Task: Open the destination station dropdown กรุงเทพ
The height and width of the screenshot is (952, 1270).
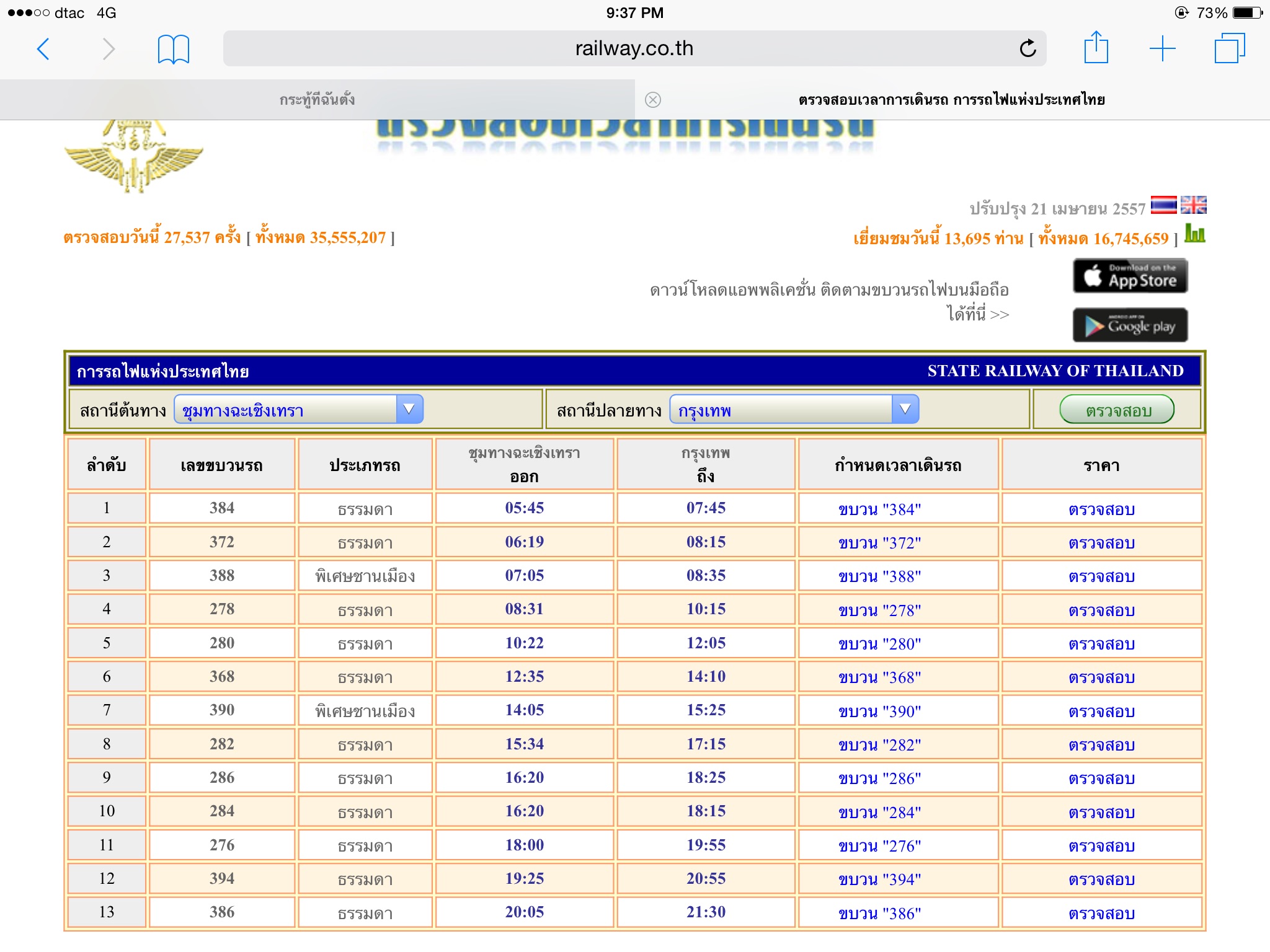Action: [x=794, y=410]
